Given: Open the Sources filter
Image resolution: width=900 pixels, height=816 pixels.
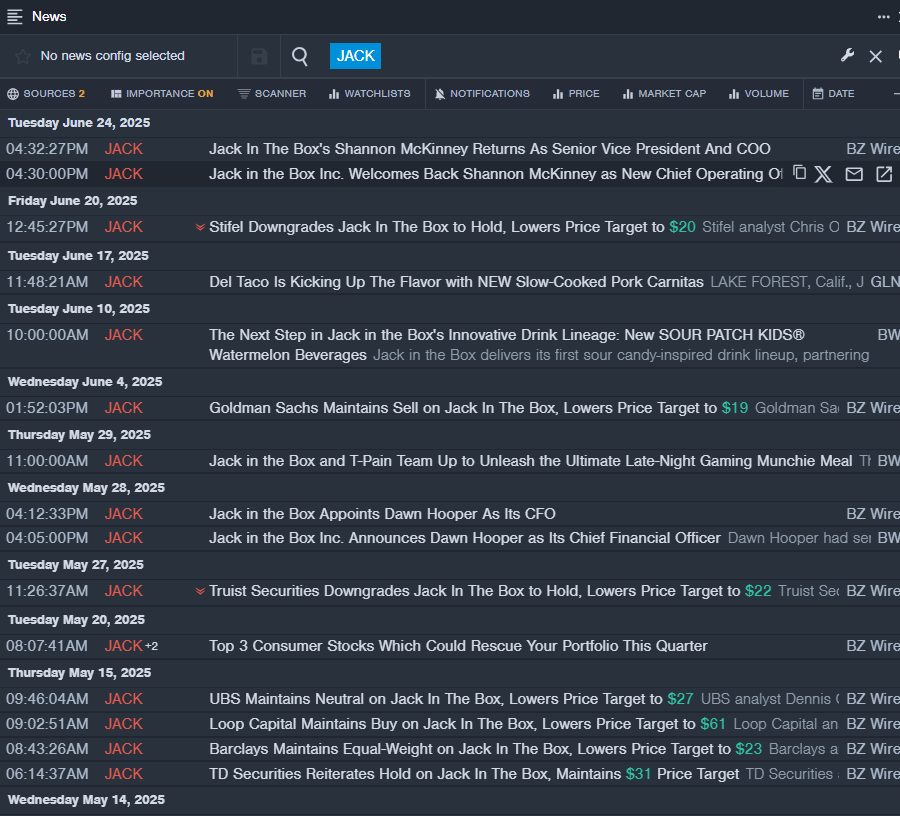Looking at the screenshot, I should click(x=46, y=94).
